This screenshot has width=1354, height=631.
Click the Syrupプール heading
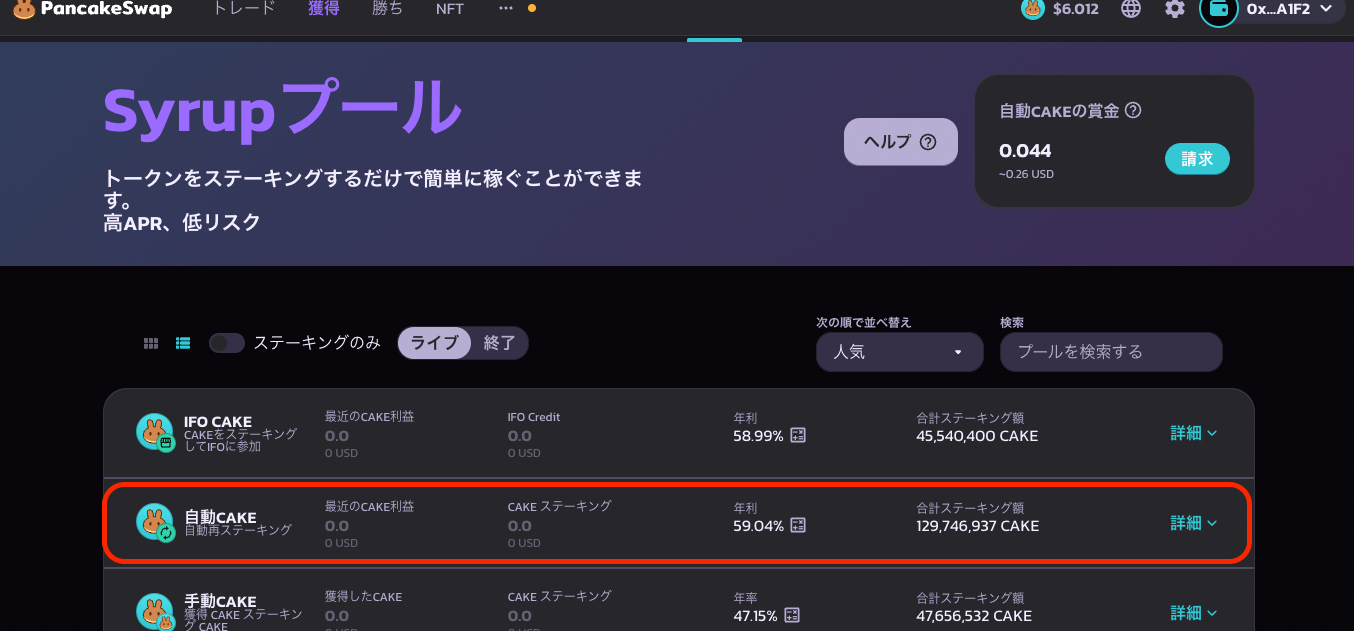point(282,110)
